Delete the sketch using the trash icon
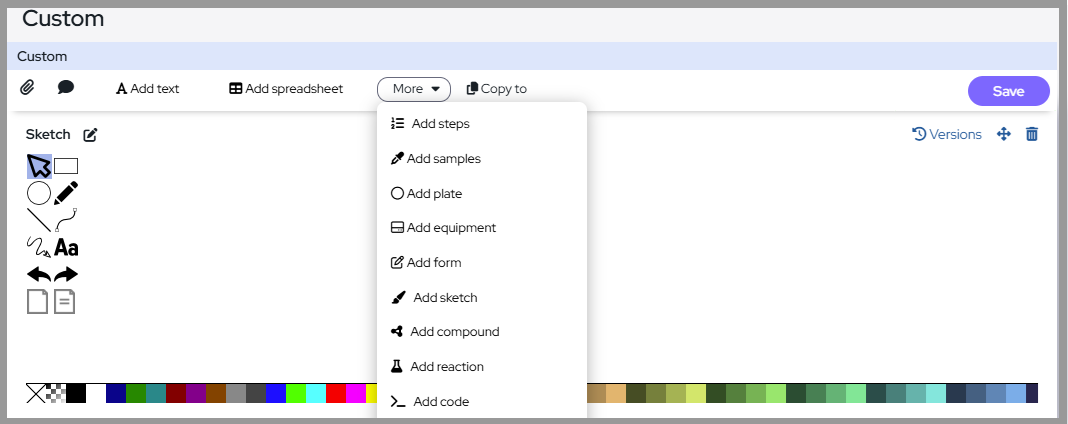 (1032, 134)
